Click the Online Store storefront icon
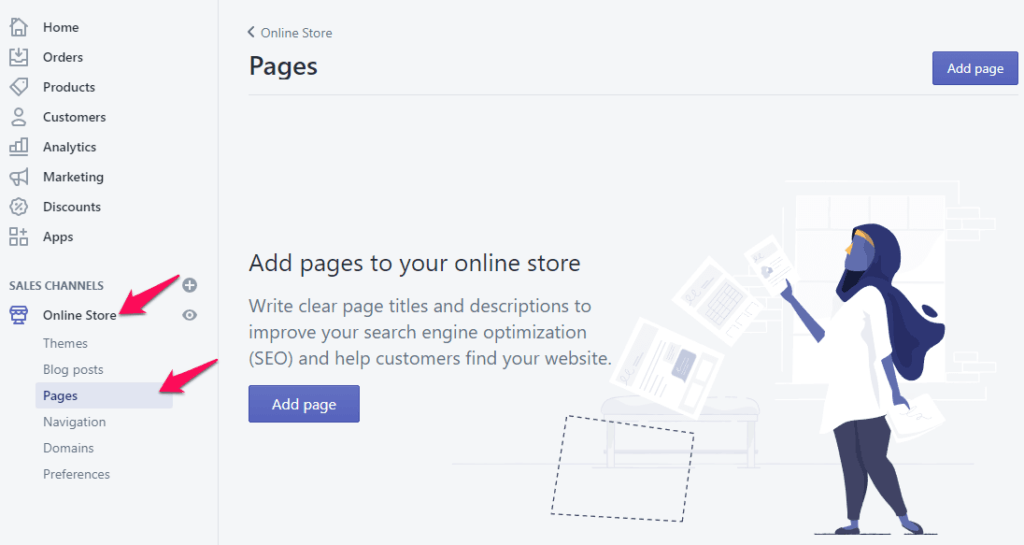 pos(18,316)
